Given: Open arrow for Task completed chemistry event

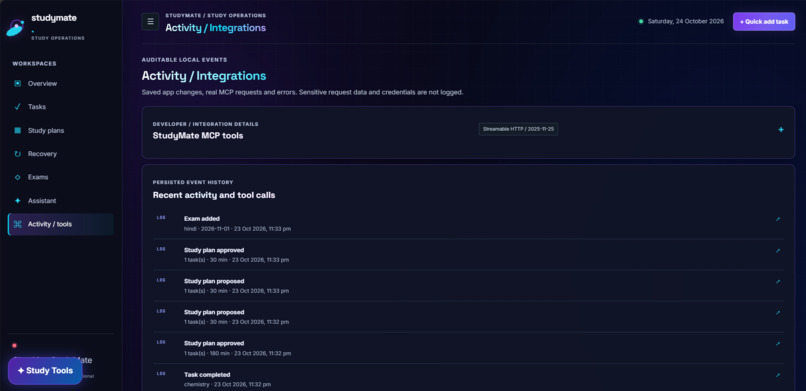Looking at the screenshot, I should click(x=778, y=375).
